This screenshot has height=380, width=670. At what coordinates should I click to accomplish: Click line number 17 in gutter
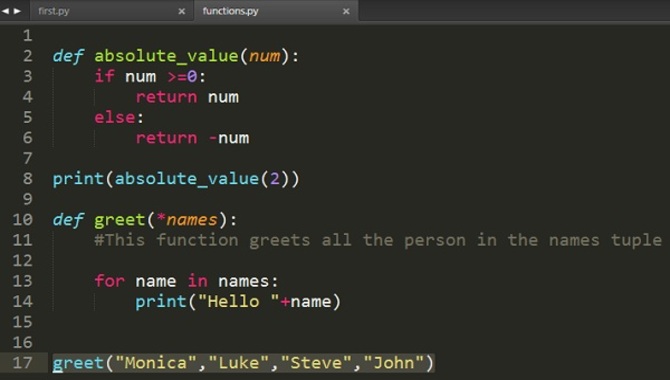22,363
